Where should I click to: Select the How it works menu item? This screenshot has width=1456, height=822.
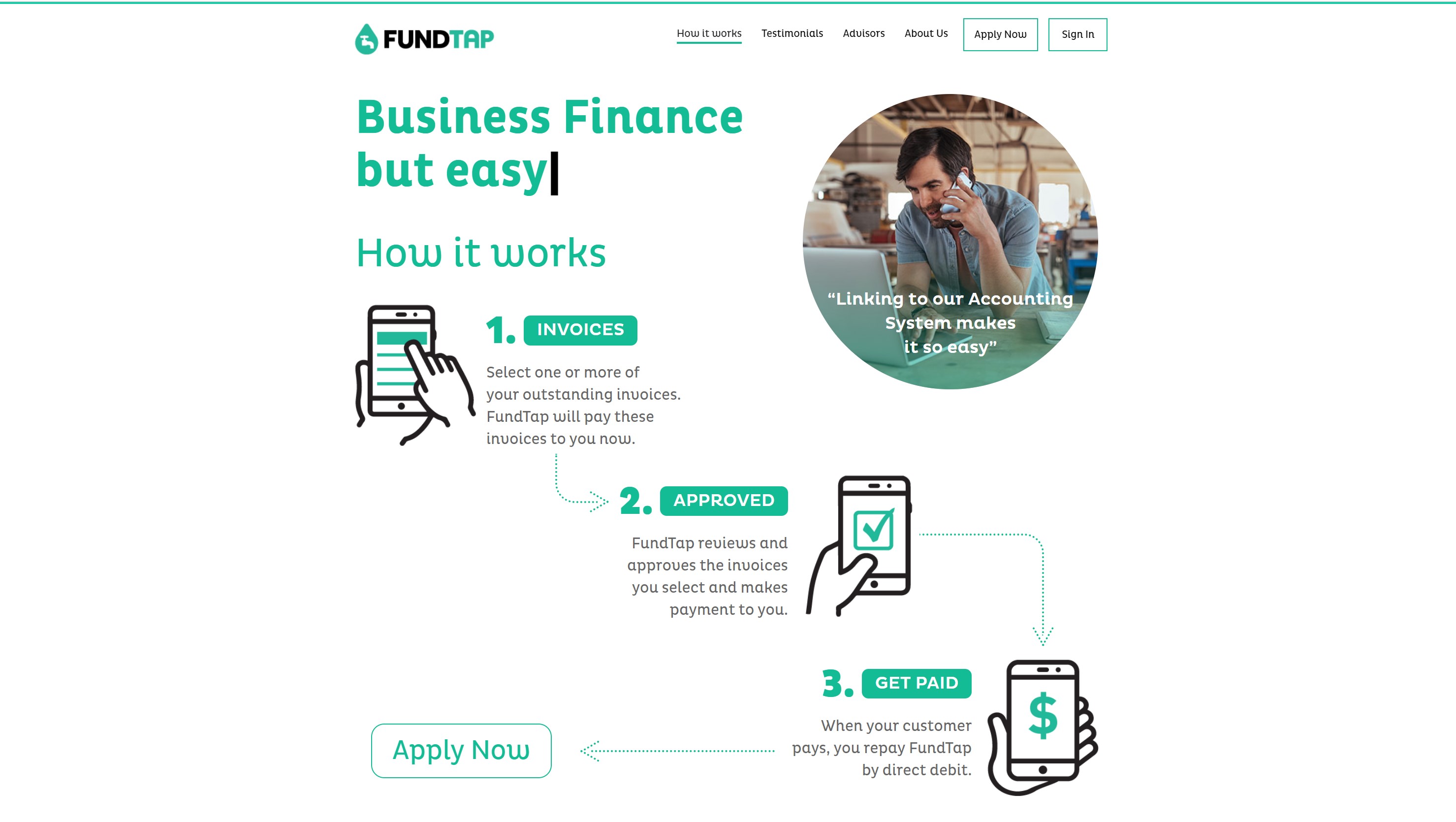click(709, 33)
